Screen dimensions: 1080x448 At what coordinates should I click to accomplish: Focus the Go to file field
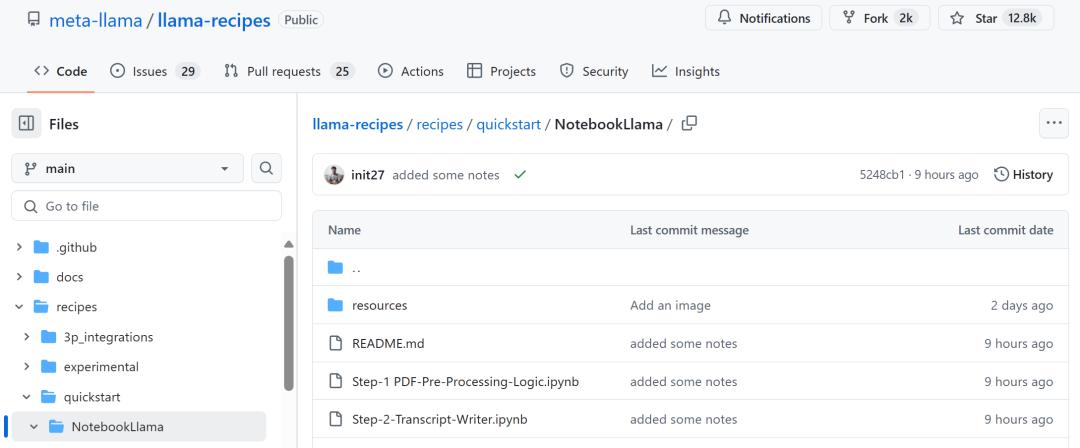pyautogui.click(x=146, y=206)
